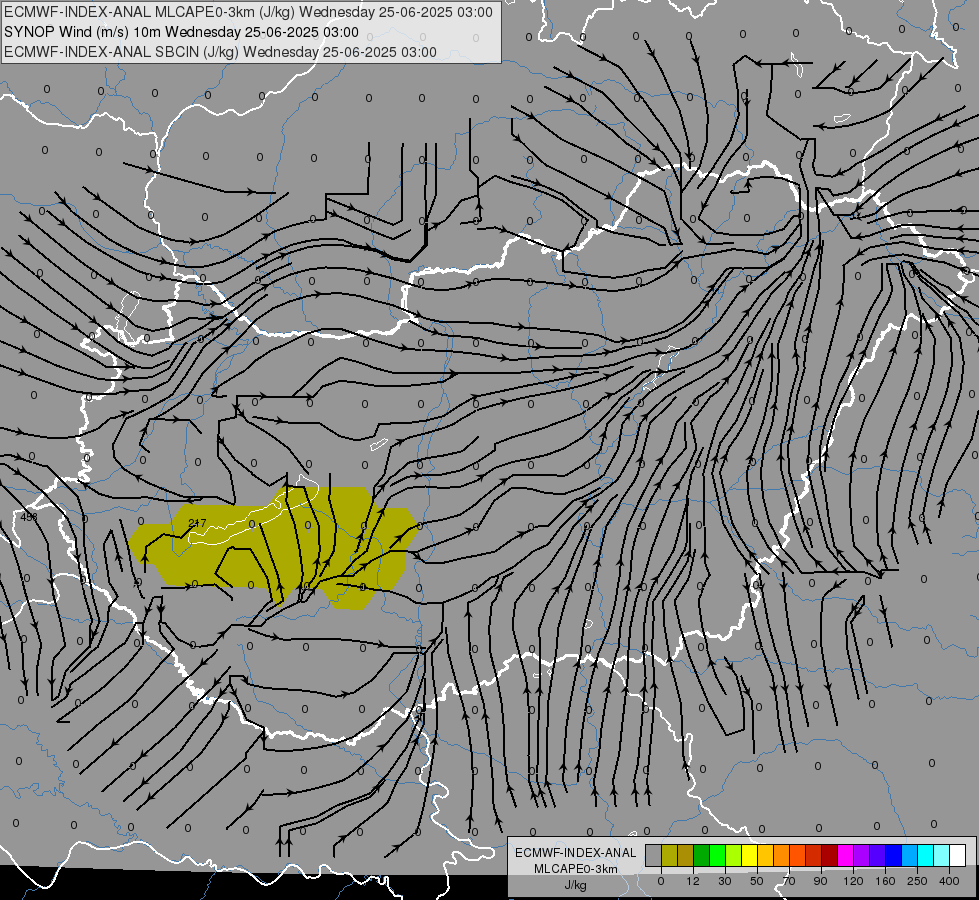Click the sky blue legend swatch before 250
Screen dimensions: 979x900
(x=909, y=855)
